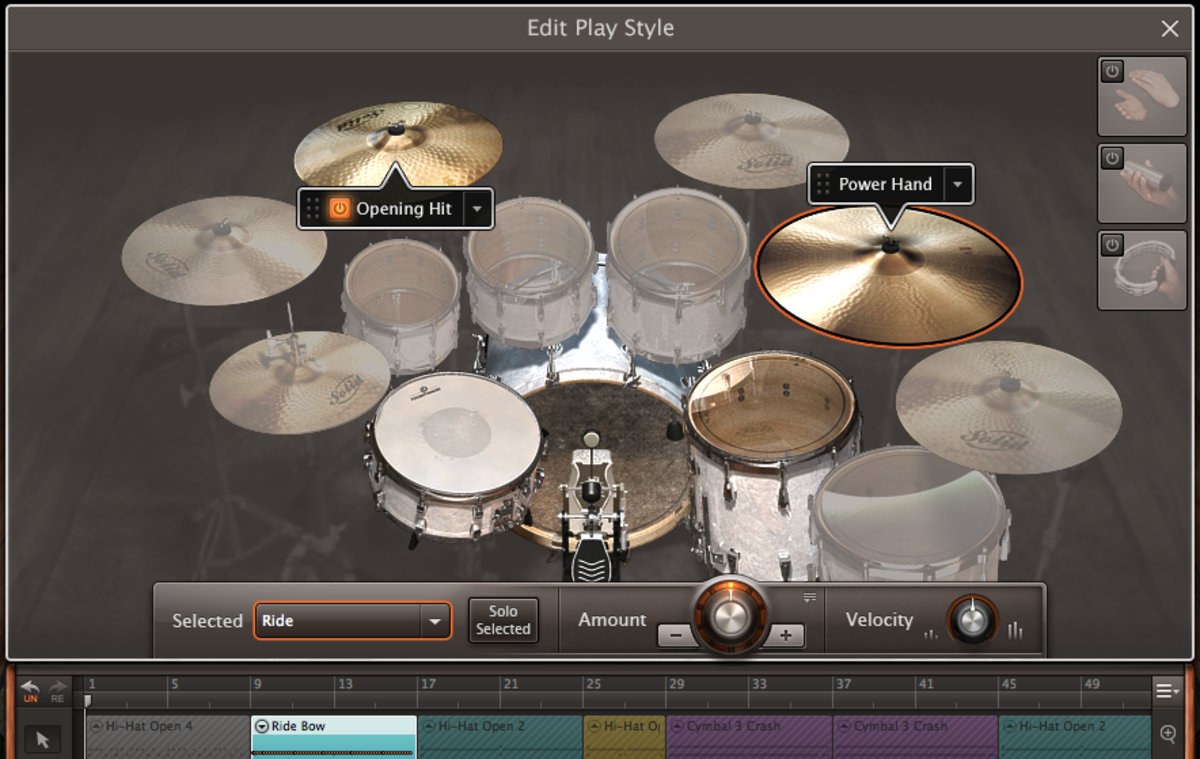1200x759 pixels.
Task: Select the Hi-Hat Open 2 block at bar 45
Action: pyautogui.click(x=1075, y=737)
